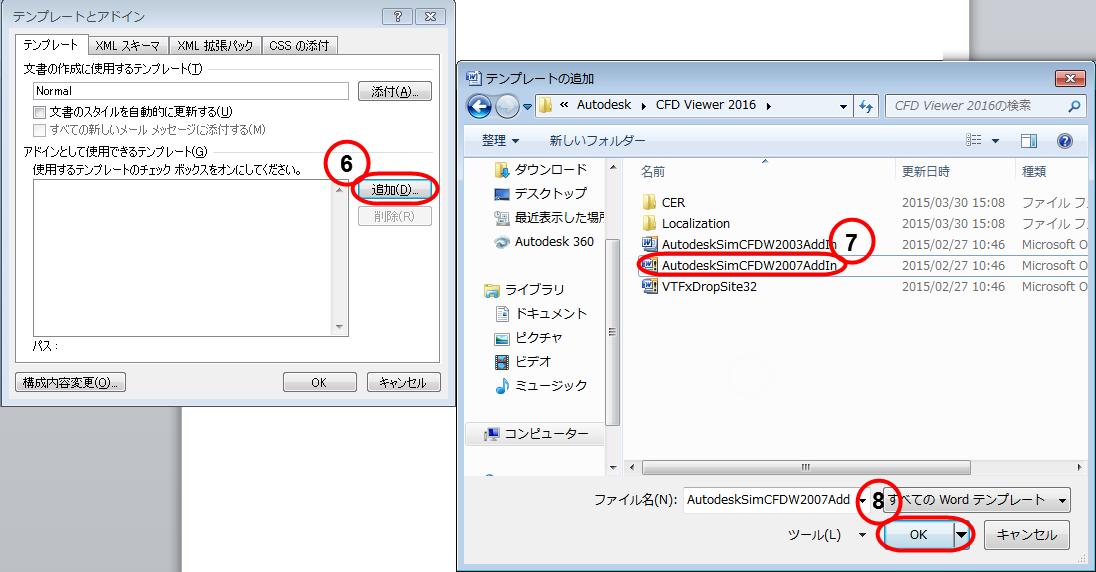Click キャンセル in the Templates and Add-ins dialog

403,382
